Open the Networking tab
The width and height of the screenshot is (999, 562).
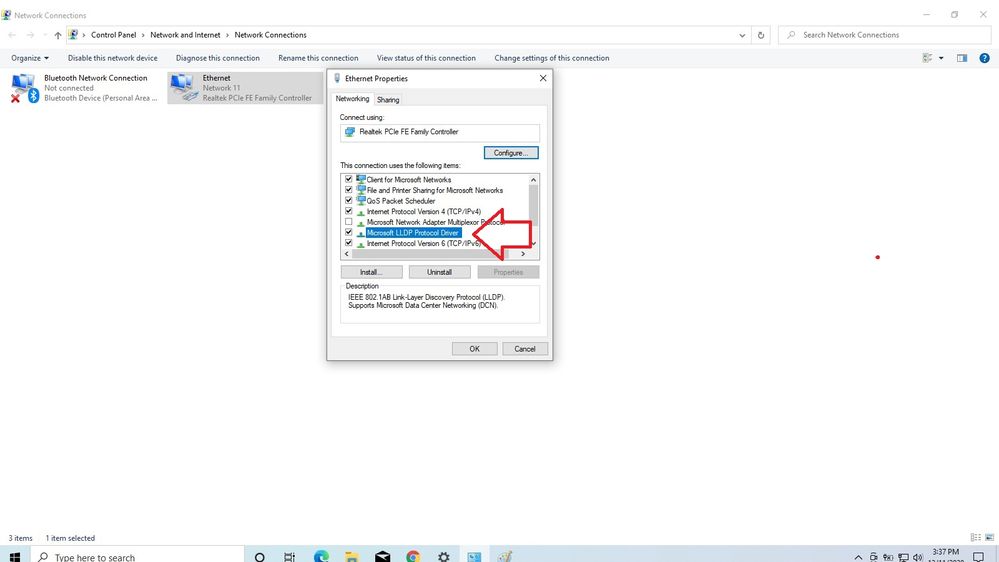pyautogui.click(x=352, y=99)
